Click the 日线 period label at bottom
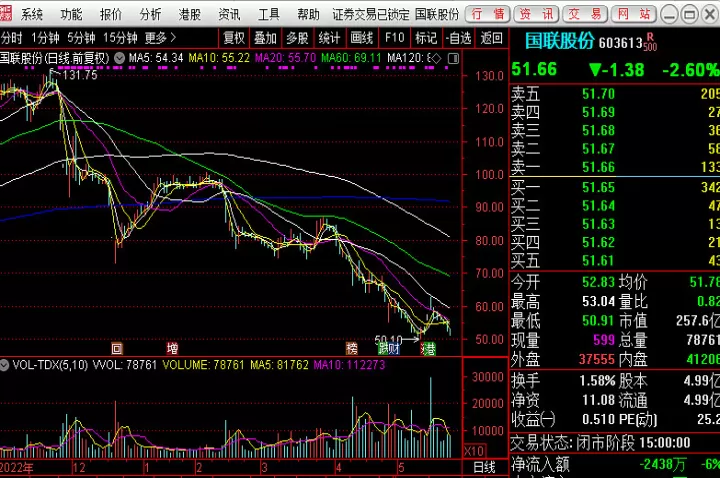The image size is (720, 478). 484,467
